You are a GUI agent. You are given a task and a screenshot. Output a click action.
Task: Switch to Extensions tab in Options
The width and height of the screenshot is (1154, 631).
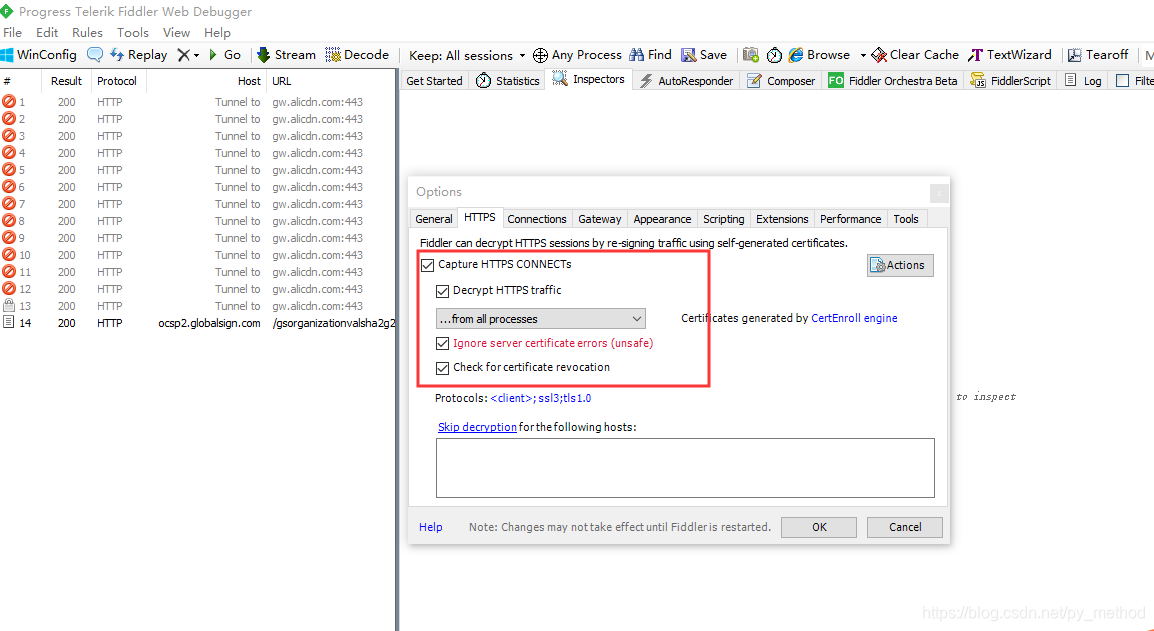tap(782, 219)
